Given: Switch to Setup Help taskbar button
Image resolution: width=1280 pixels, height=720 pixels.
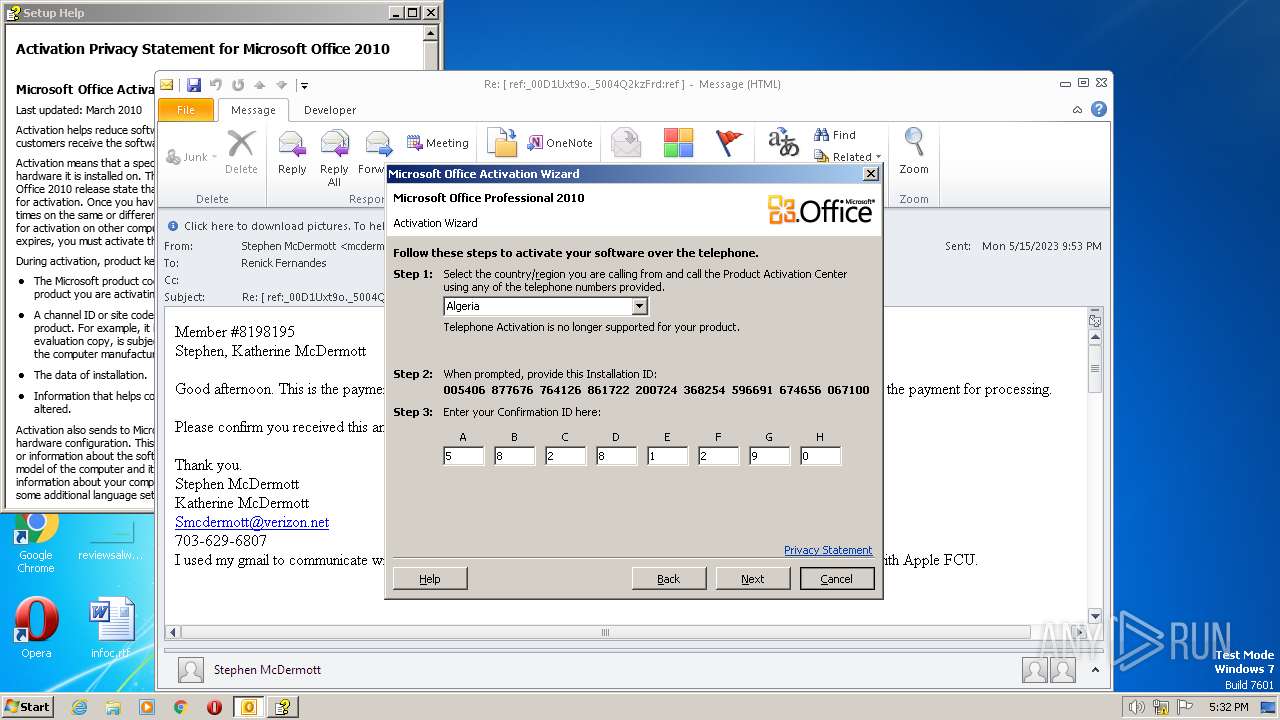Looking at the screenshot, I should [x=283, y=707].
